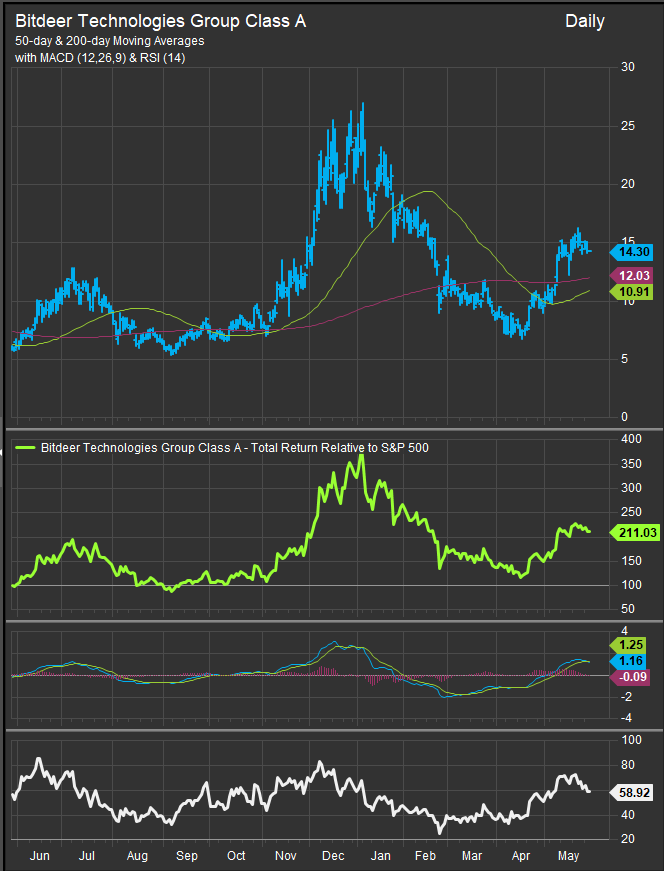
Task: Click the 400 relative return axis label
Action: (x=631, y=439)
